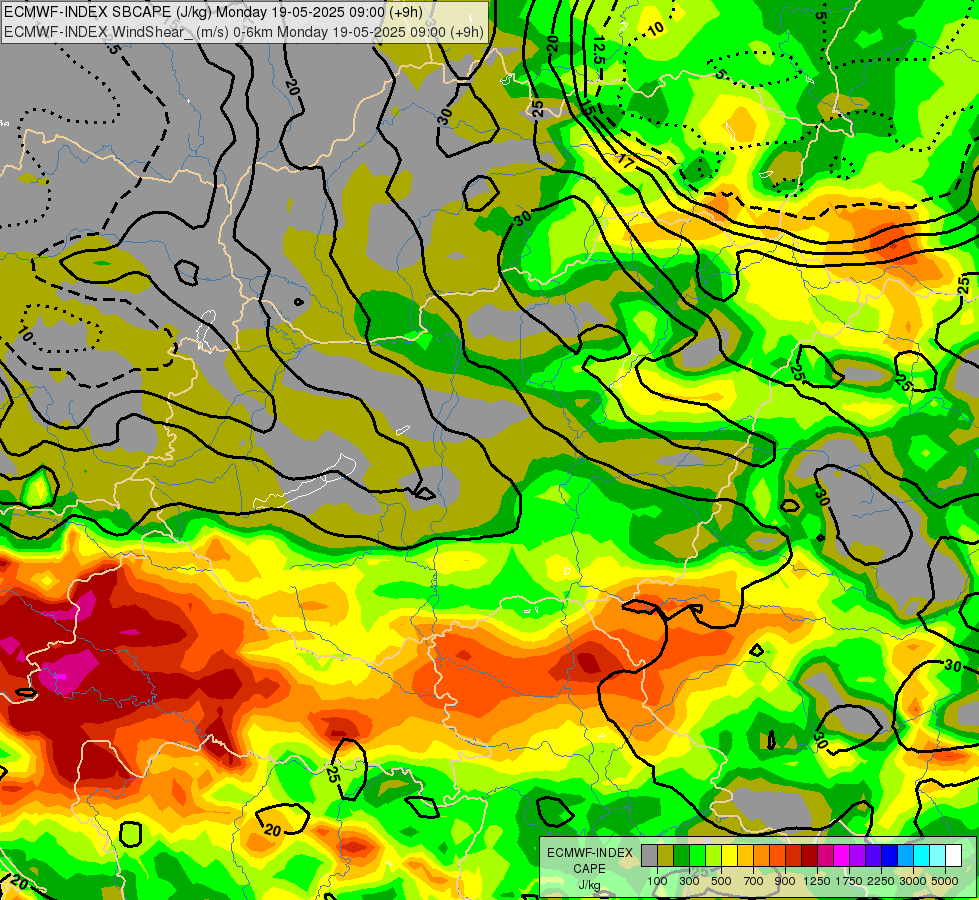The width and height of the screenshot is (979, 900).
Task: Click the gray legend swatch below 100
Action: click(x=649, y=855)
